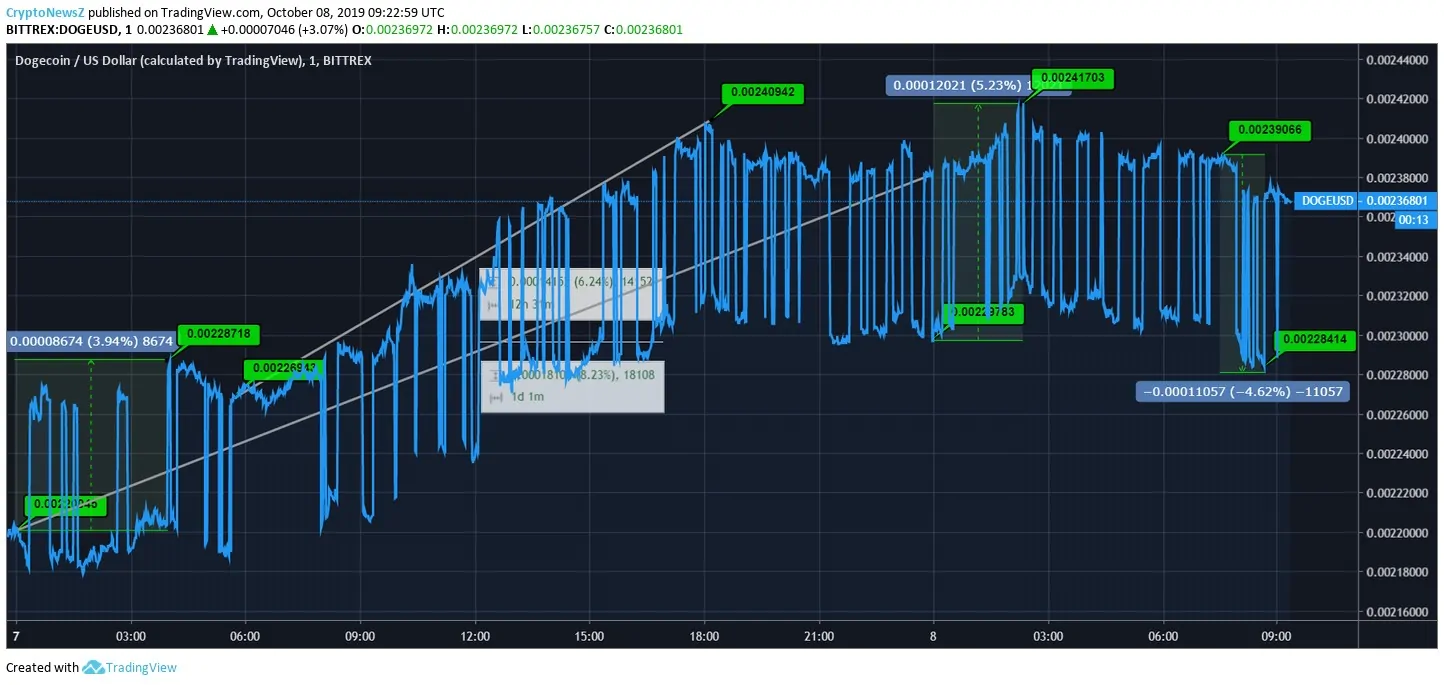Click the 0.00224000 price axis label
The height and width of the screenshot is (685, 1444).
(1395, 454)
